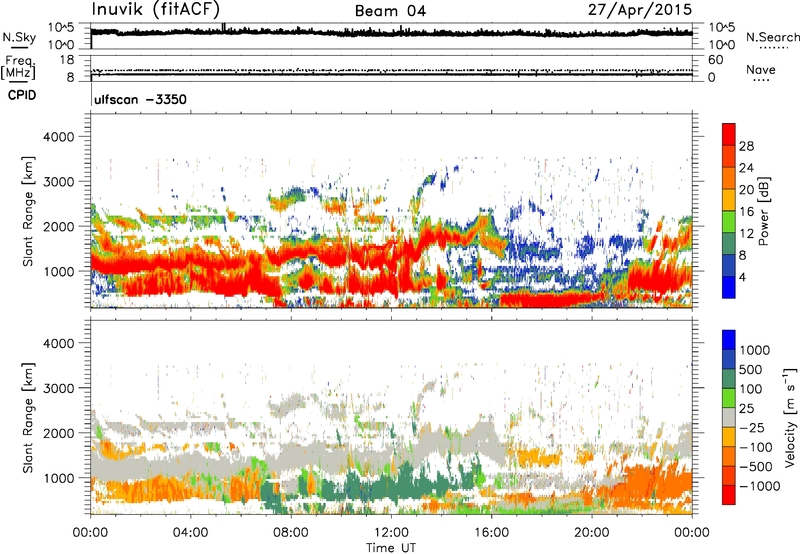Screen dimensions: 800x554
Task: Click the 'Freq. [MHz]' axis label
Action: (18, 67)
